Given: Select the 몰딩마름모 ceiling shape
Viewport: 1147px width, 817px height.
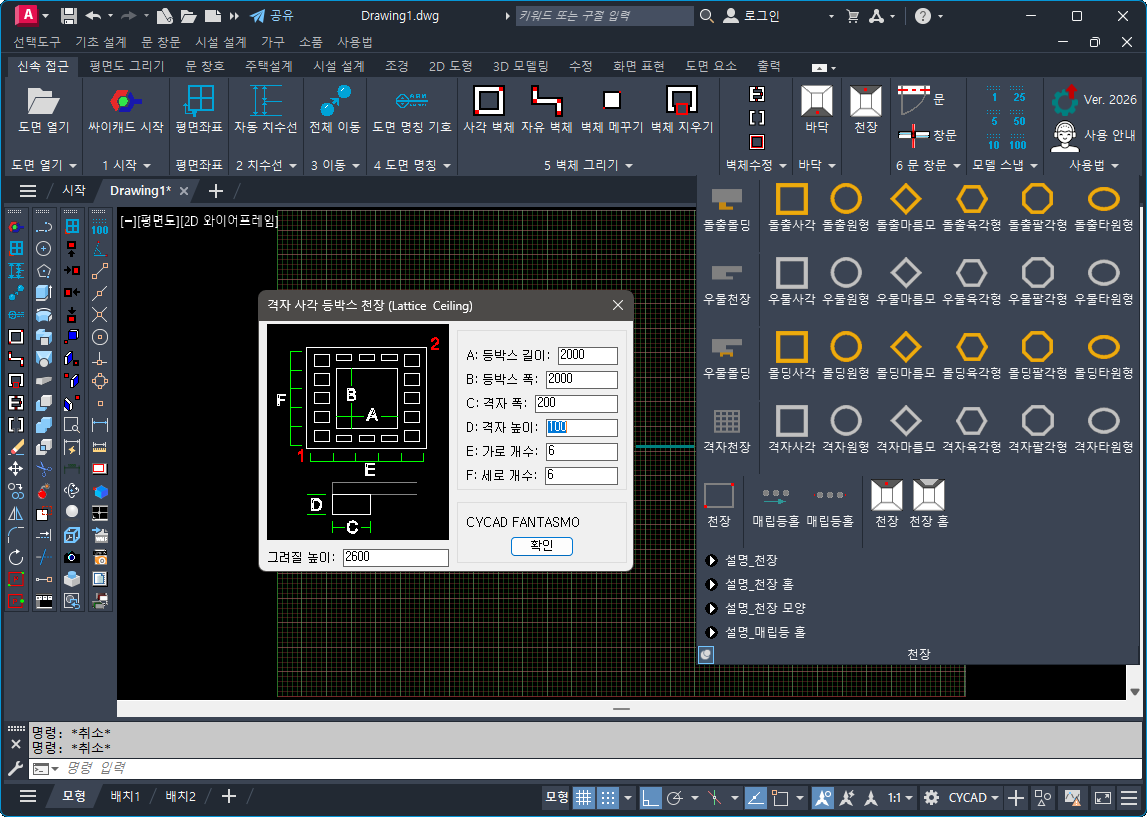Looking at the screenshot, I should (x=906, y=346).
